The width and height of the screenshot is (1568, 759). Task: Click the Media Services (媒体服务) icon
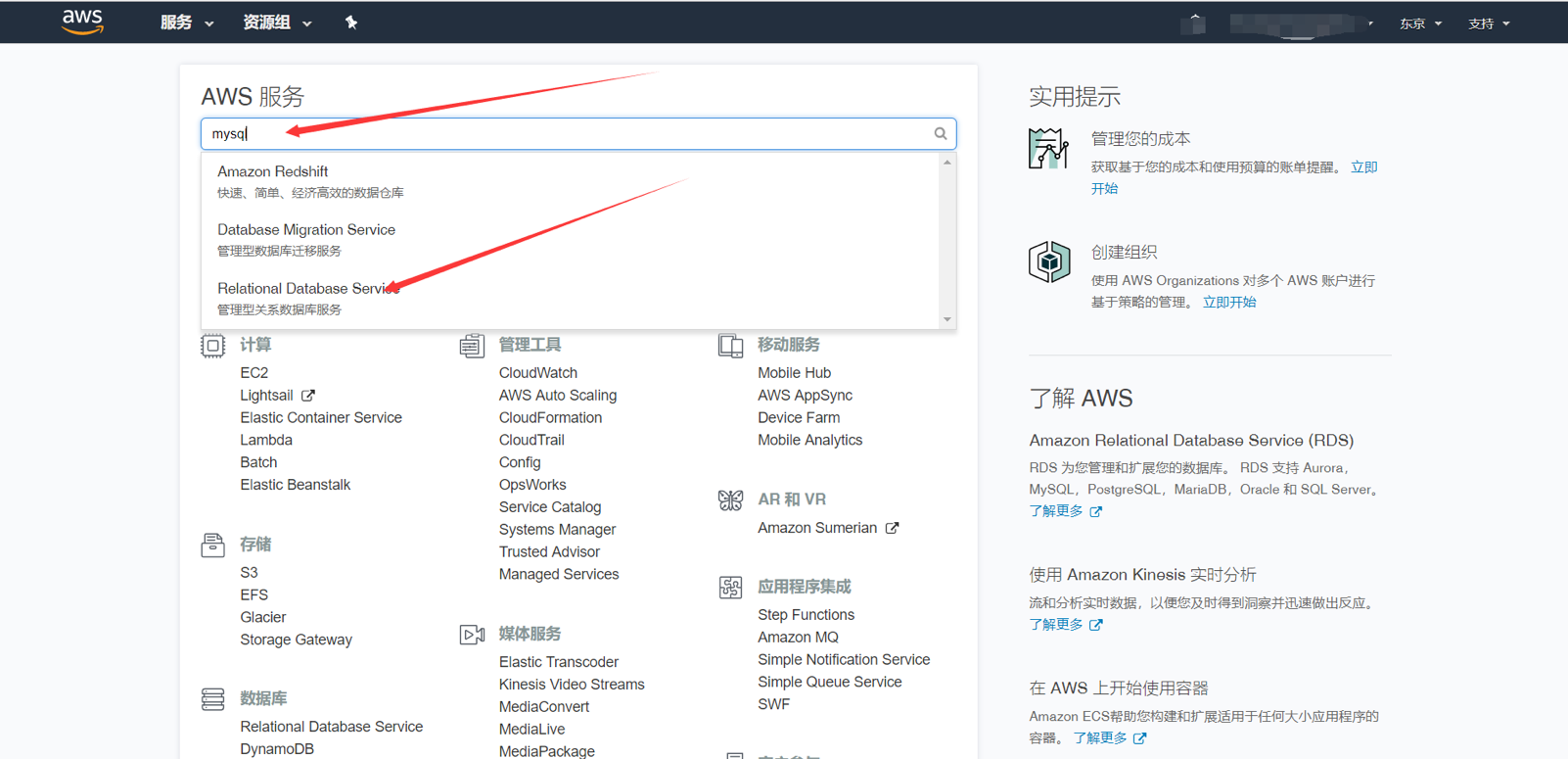tap(472, 635)
